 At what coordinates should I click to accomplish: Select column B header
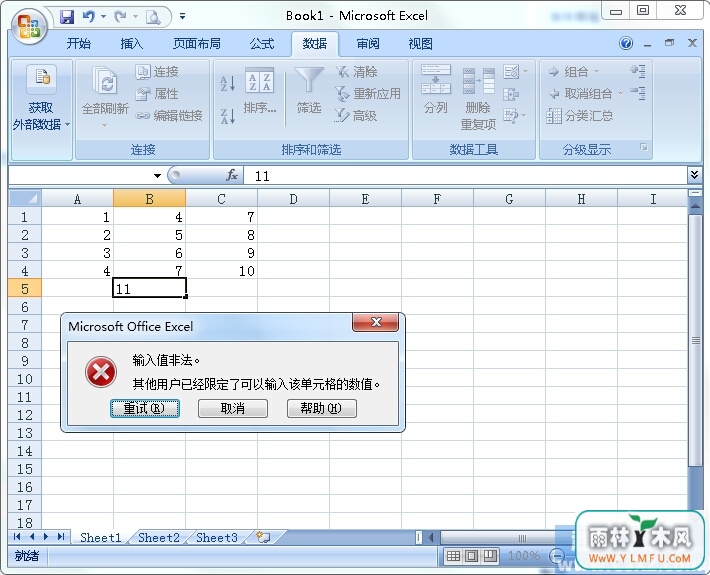[x=149, y=199]
